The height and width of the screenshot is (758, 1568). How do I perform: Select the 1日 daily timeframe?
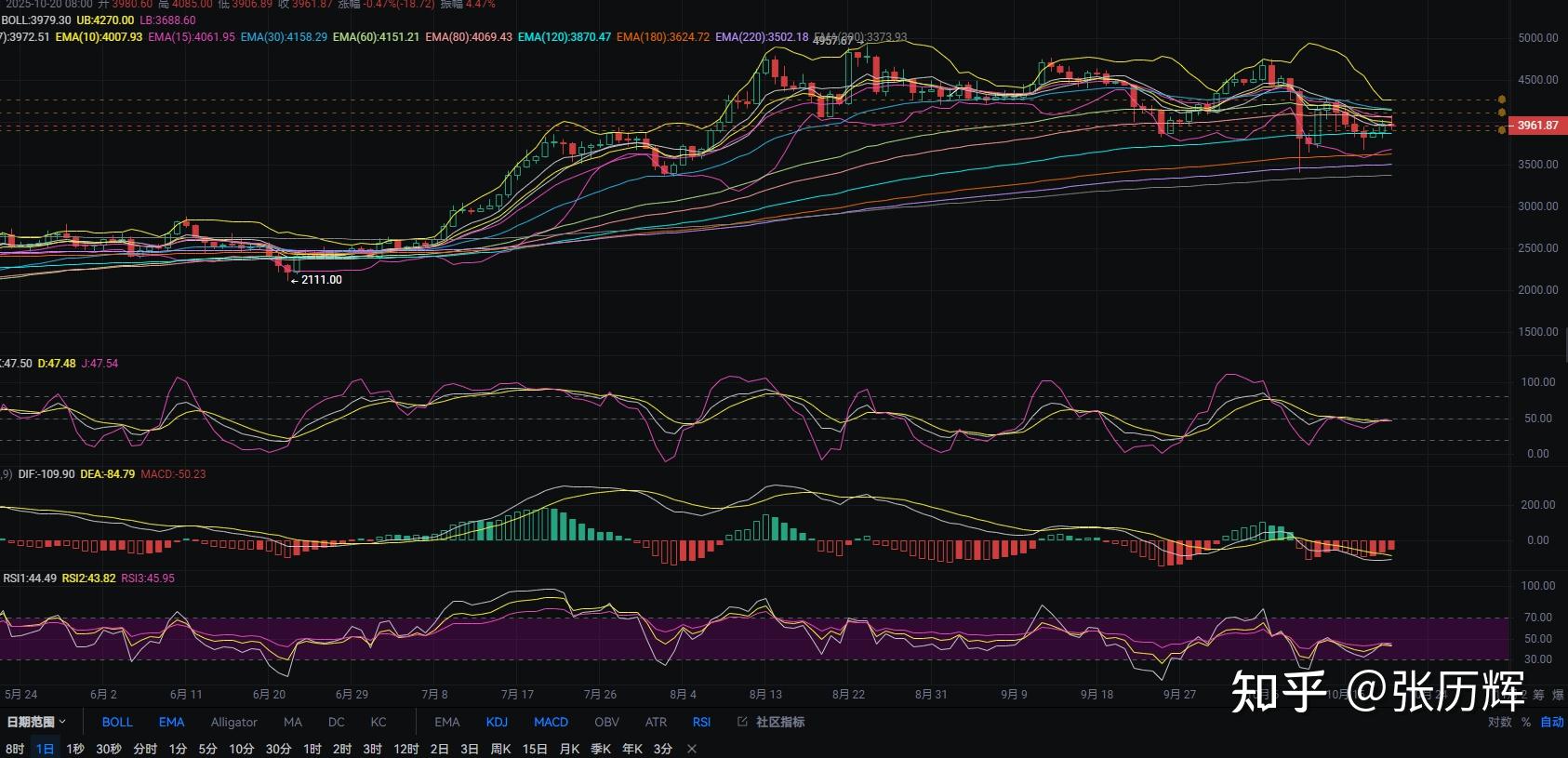pyautogui.click(x=45, y=749)
